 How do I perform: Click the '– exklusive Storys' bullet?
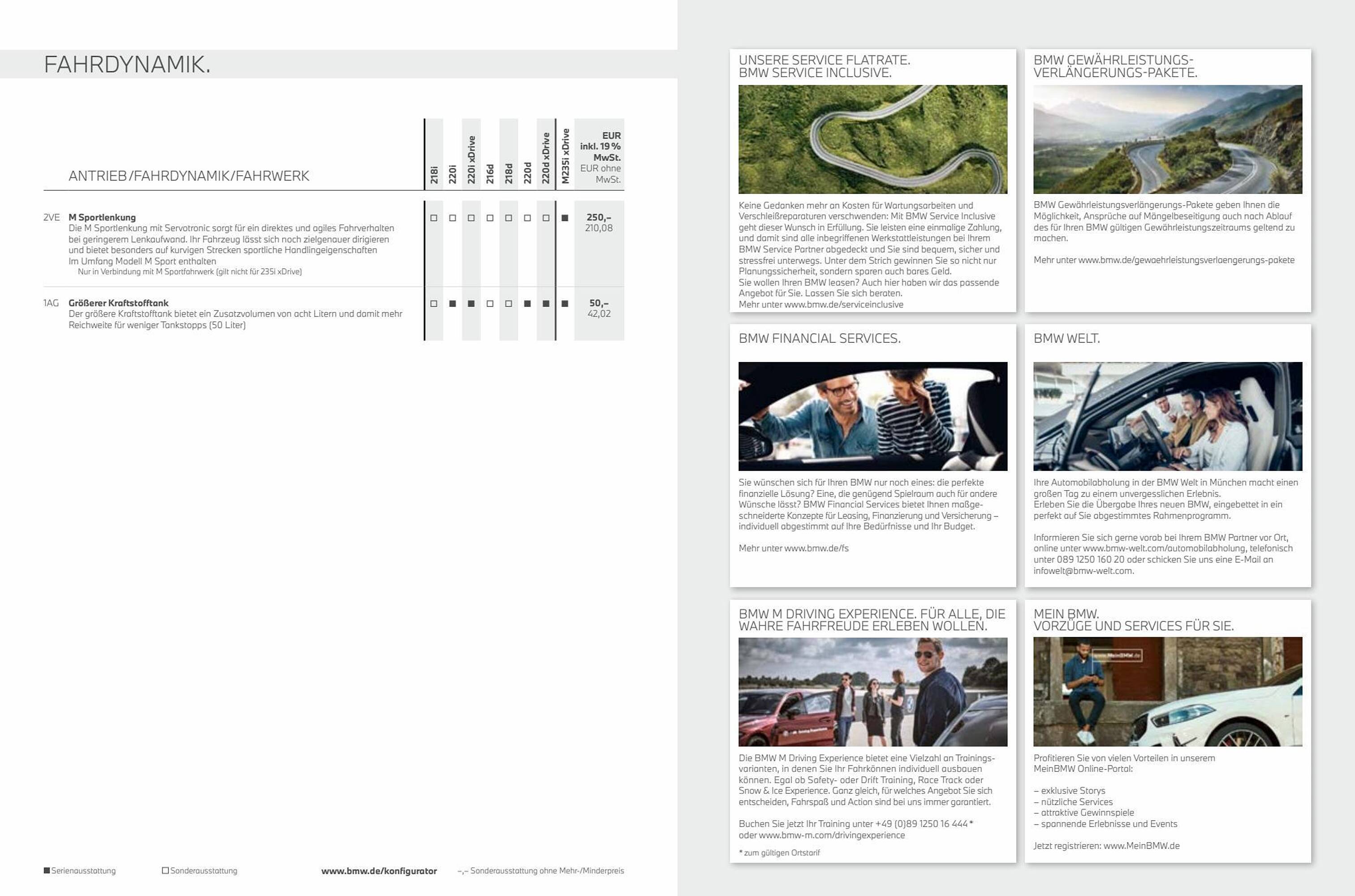tap(1069, 791)
